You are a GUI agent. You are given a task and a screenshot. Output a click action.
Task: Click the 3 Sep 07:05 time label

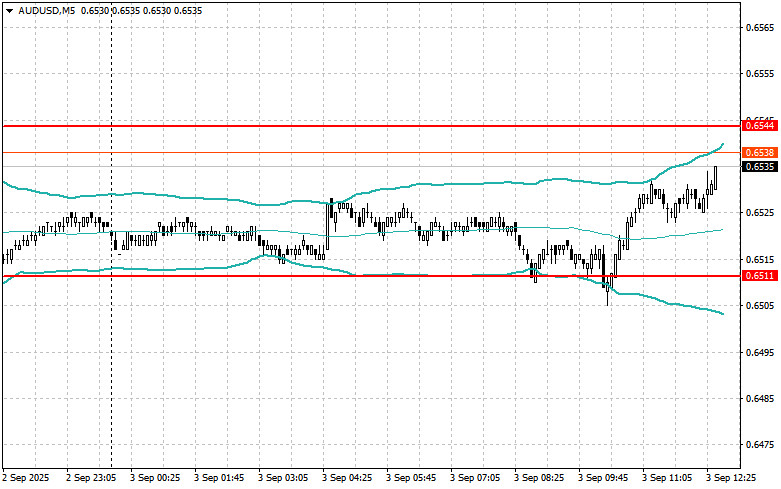[x=475, y=478]
